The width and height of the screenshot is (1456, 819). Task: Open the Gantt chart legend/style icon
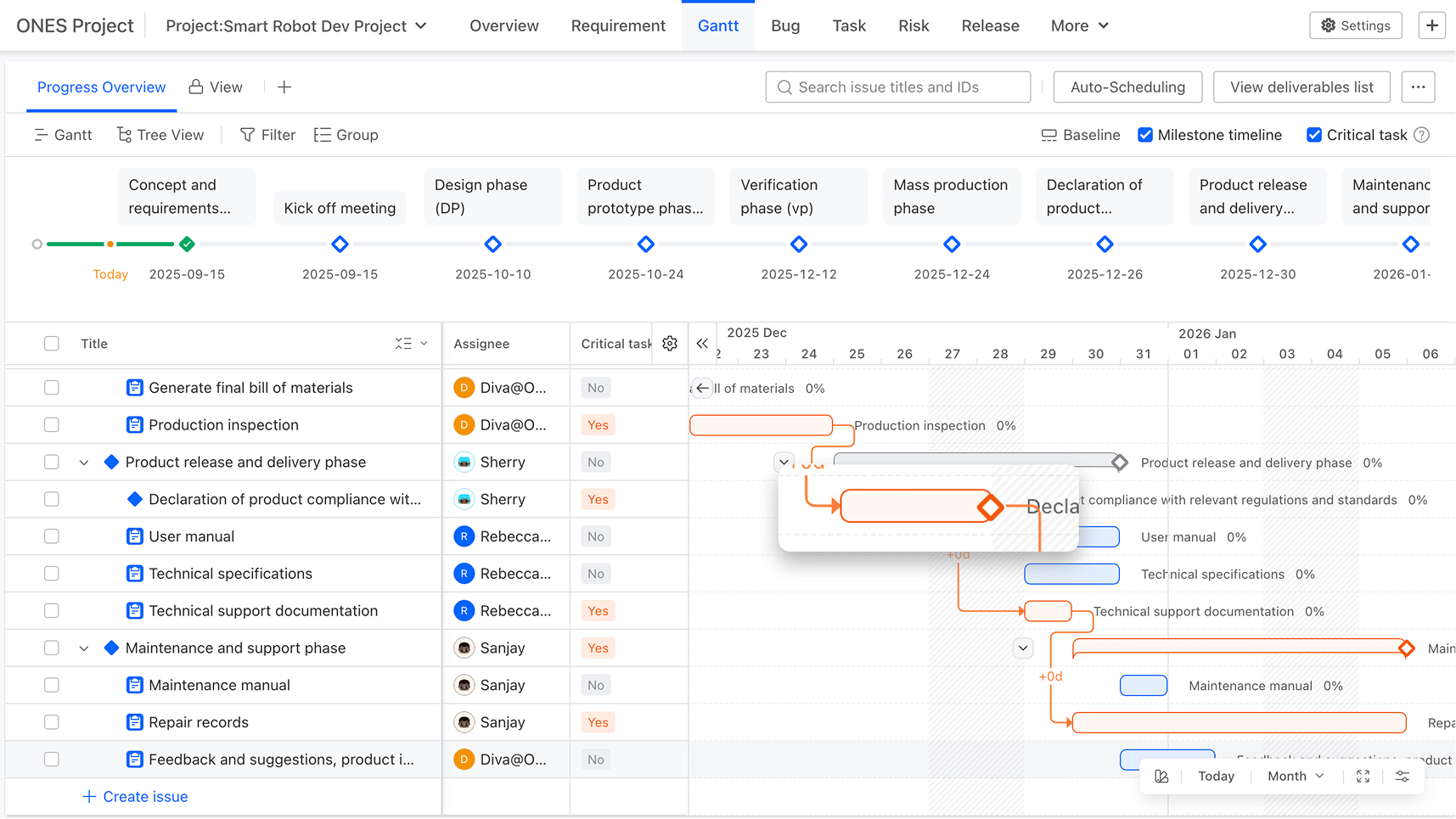[1161, 775]
